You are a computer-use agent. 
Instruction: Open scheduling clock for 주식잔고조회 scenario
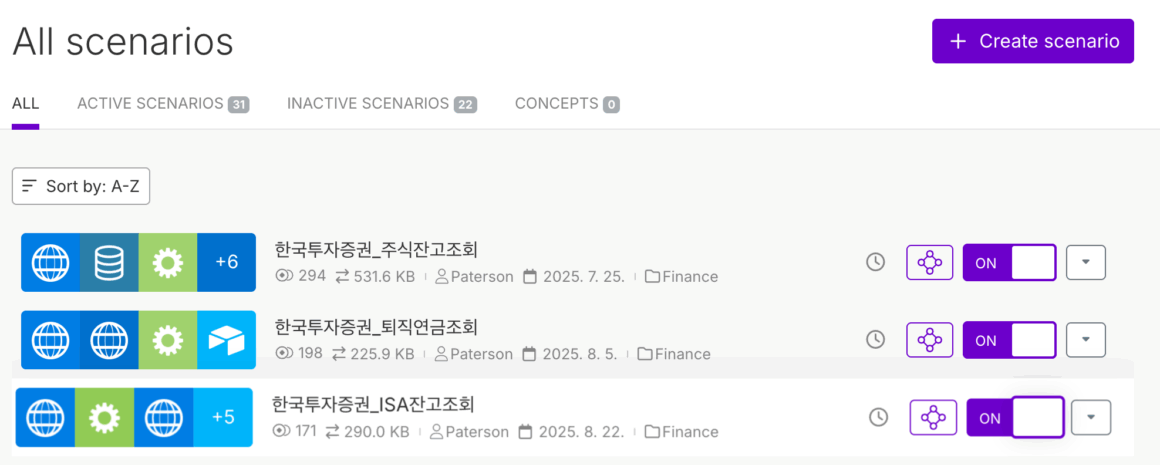[875, 262]
